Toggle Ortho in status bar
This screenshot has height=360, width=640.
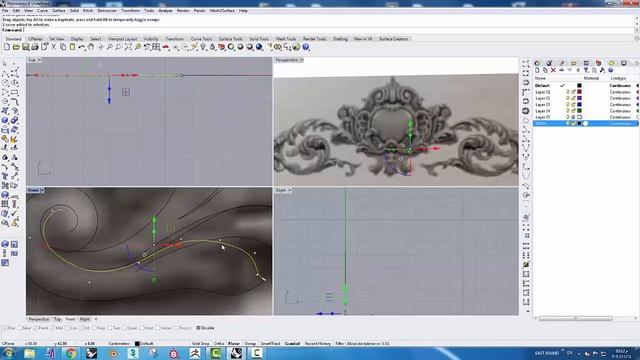[x=219, y=344]
